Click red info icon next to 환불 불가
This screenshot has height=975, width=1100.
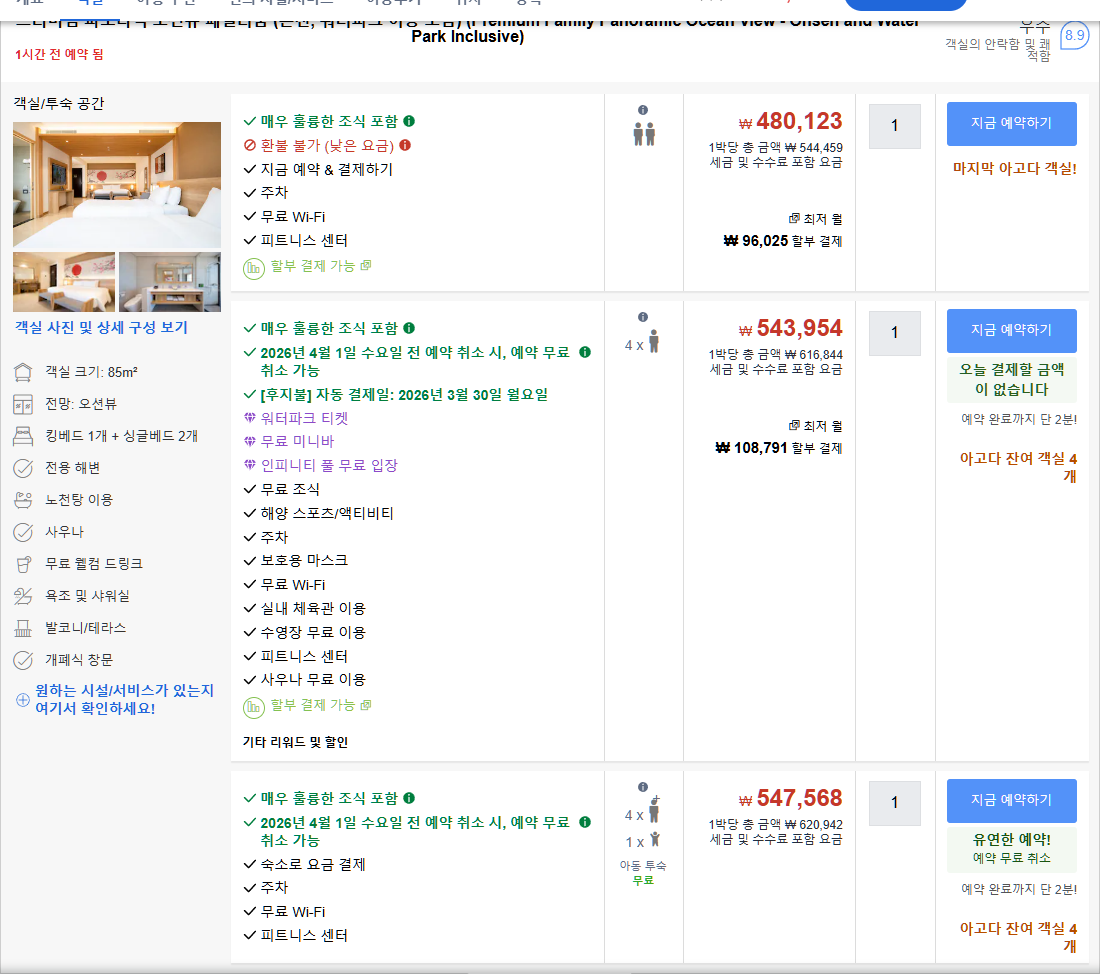point(405,145)
